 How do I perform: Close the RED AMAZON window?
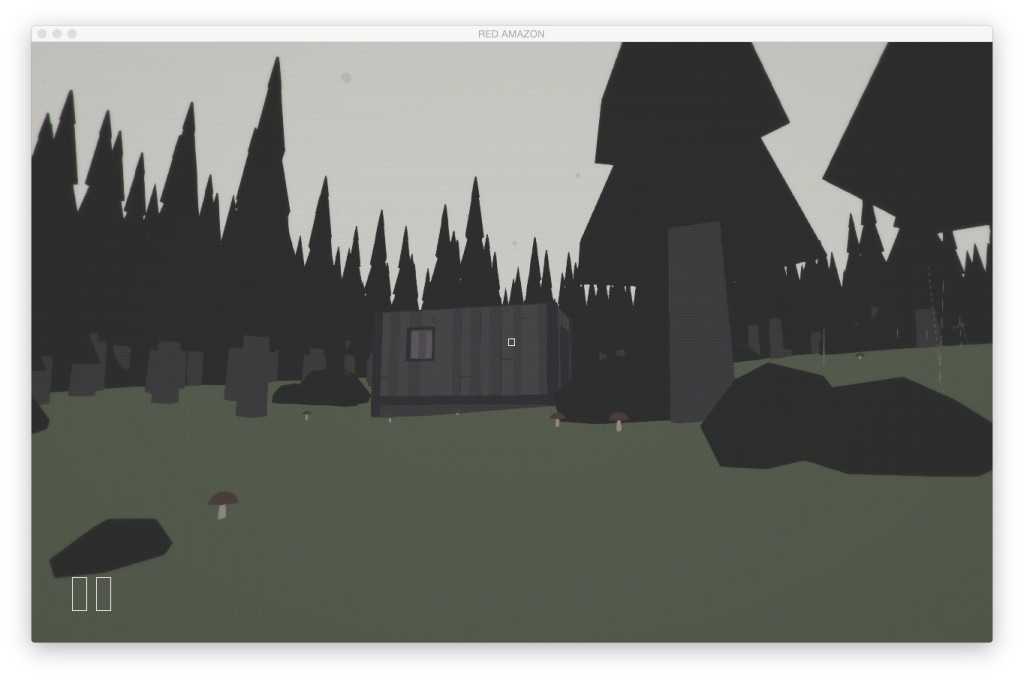pyautogui.click(x=42, y=34)
